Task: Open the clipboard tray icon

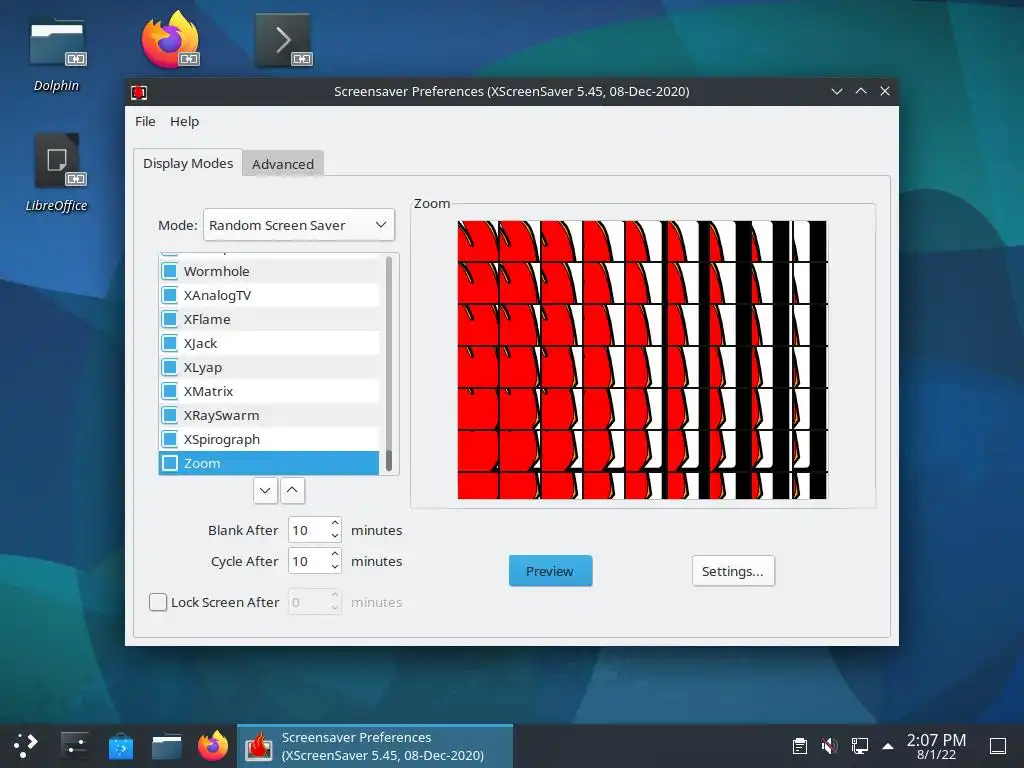Action: (799, 746)
